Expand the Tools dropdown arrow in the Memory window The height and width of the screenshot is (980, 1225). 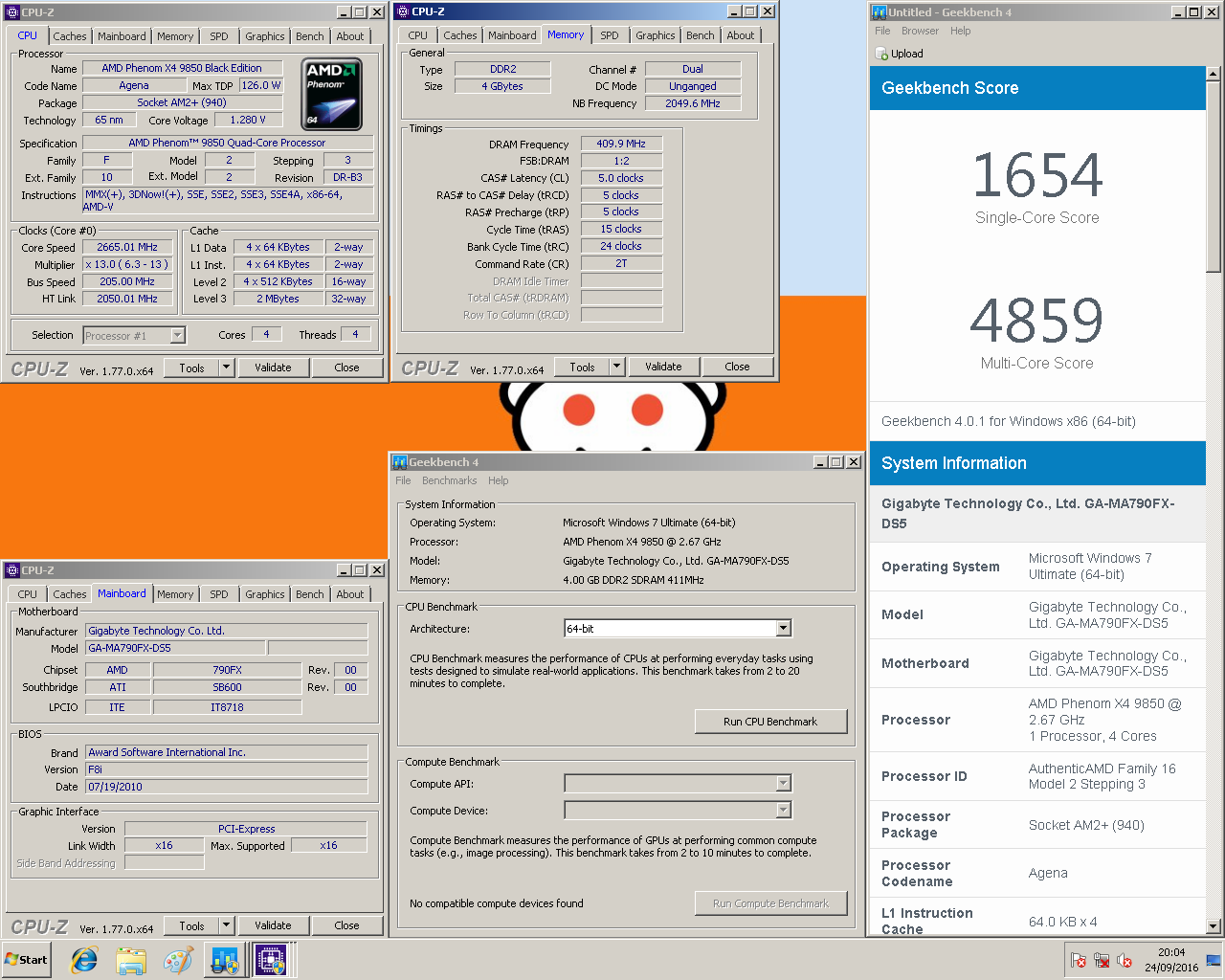[616, 367]
